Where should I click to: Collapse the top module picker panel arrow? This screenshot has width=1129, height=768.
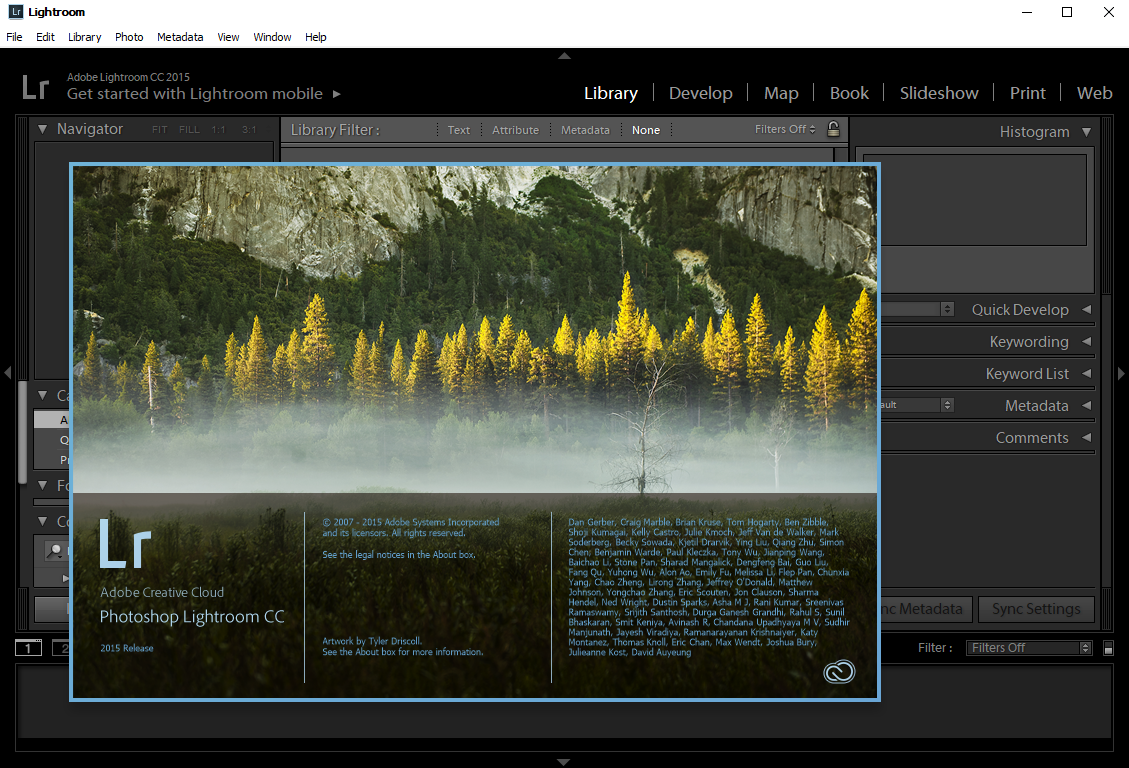564,55
